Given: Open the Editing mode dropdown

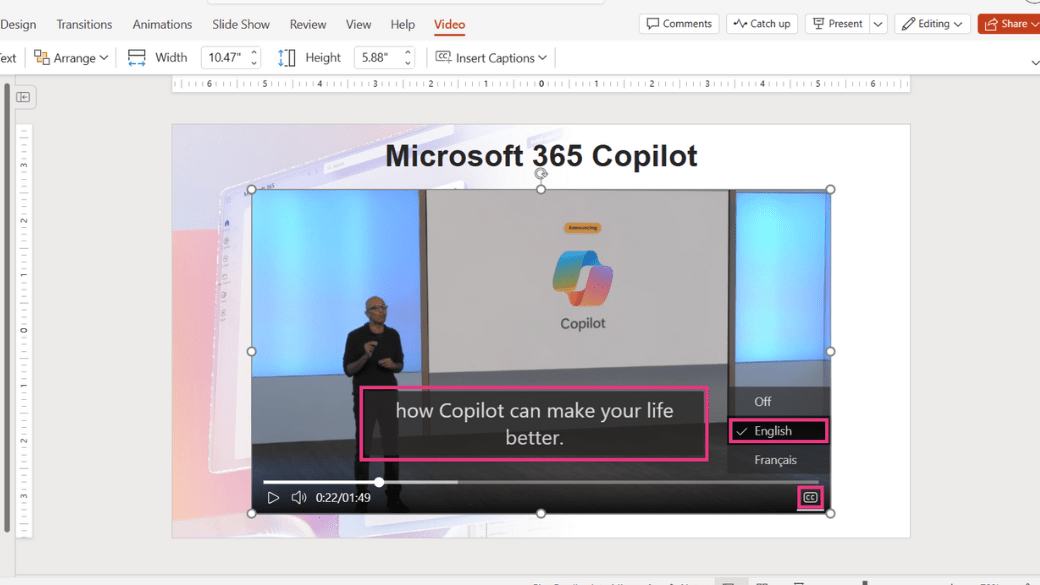Looking at the screenshot, I should (x=932, y=23).
